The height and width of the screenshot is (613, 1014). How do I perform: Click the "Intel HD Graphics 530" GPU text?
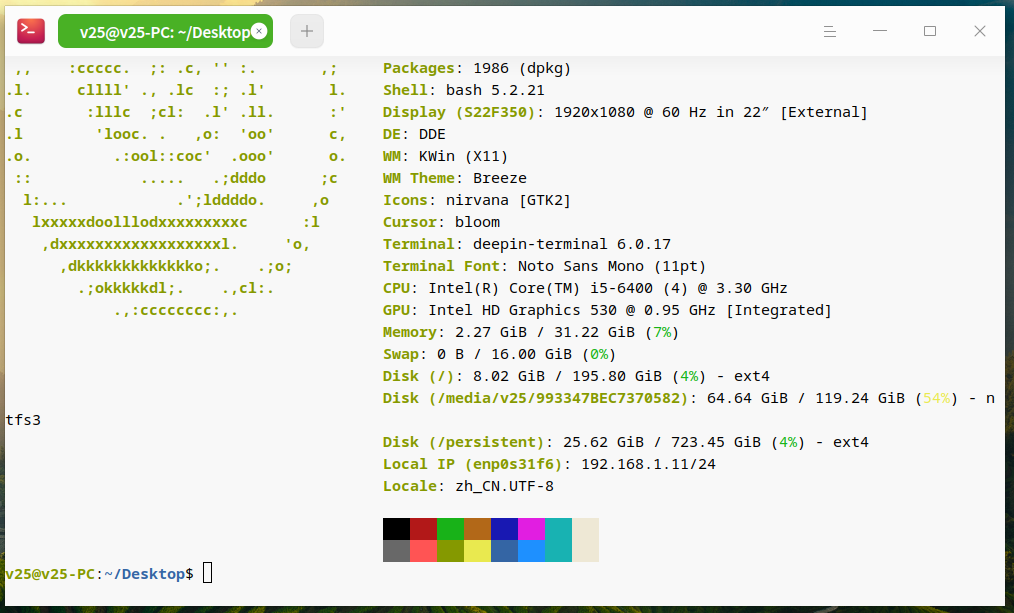click(x=522, y=310)
